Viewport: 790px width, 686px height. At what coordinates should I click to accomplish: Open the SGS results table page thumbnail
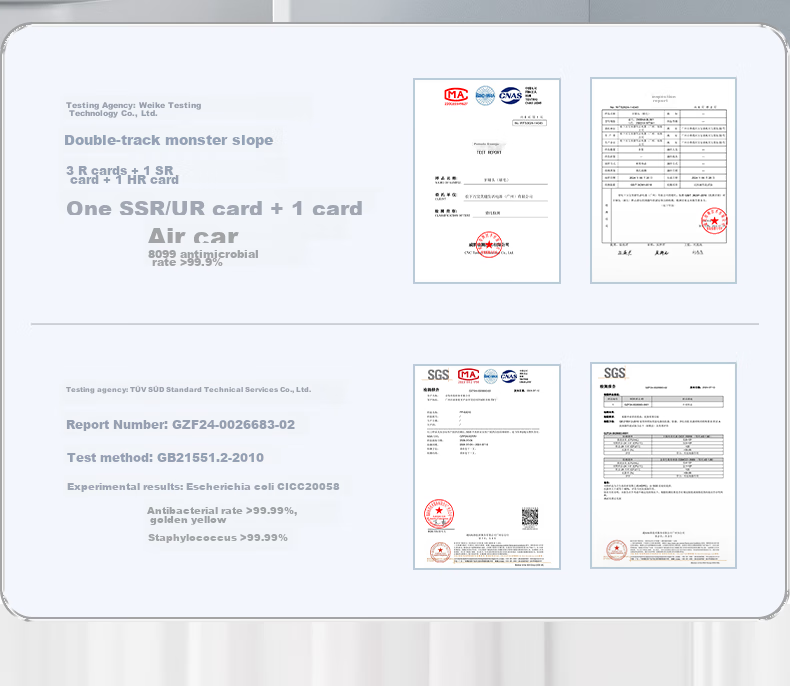(663, 465)
